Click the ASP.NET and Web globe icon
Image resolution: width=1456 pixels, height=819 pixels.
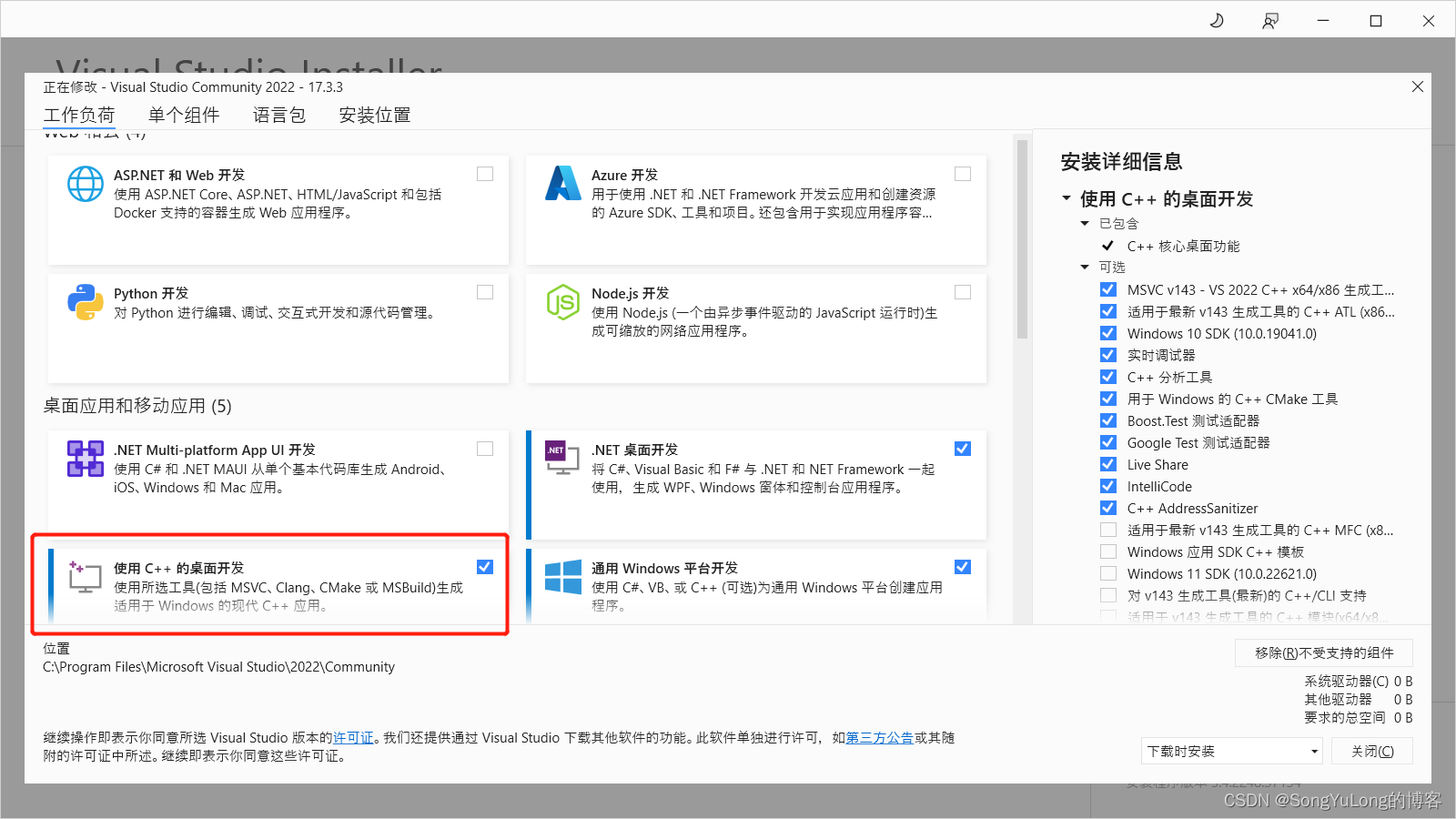86,184
